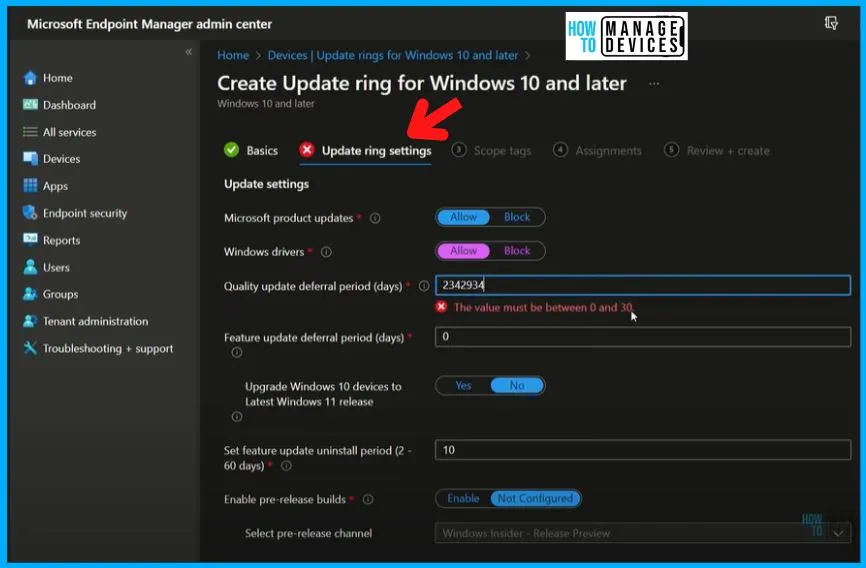Screen dimensions: 866x568
Task: Set Windows drivers to Block
Action: [x=517, y=251]
